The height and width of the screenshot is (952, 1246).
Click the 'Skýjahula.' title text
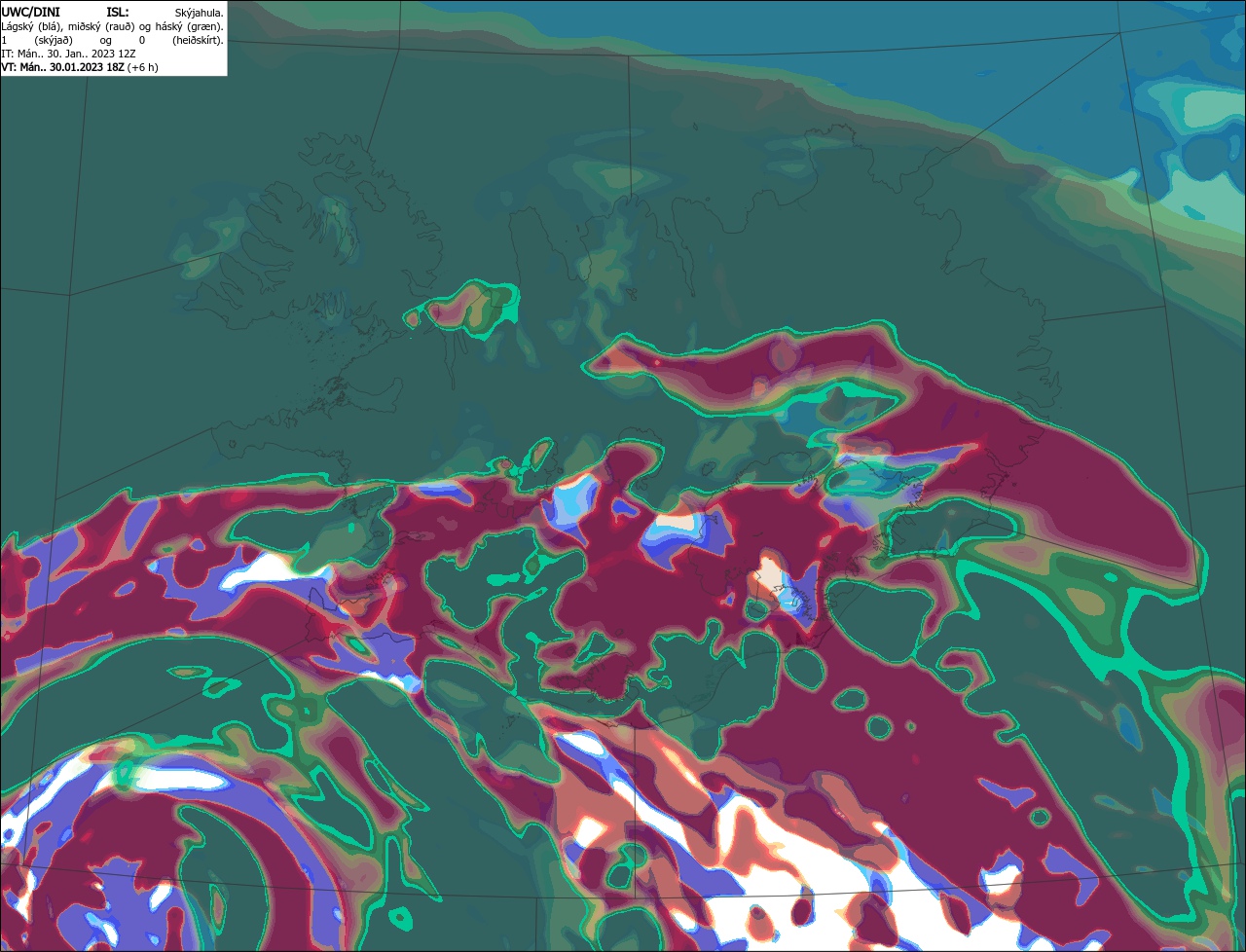pyautogui.click(x=200, y=14)
